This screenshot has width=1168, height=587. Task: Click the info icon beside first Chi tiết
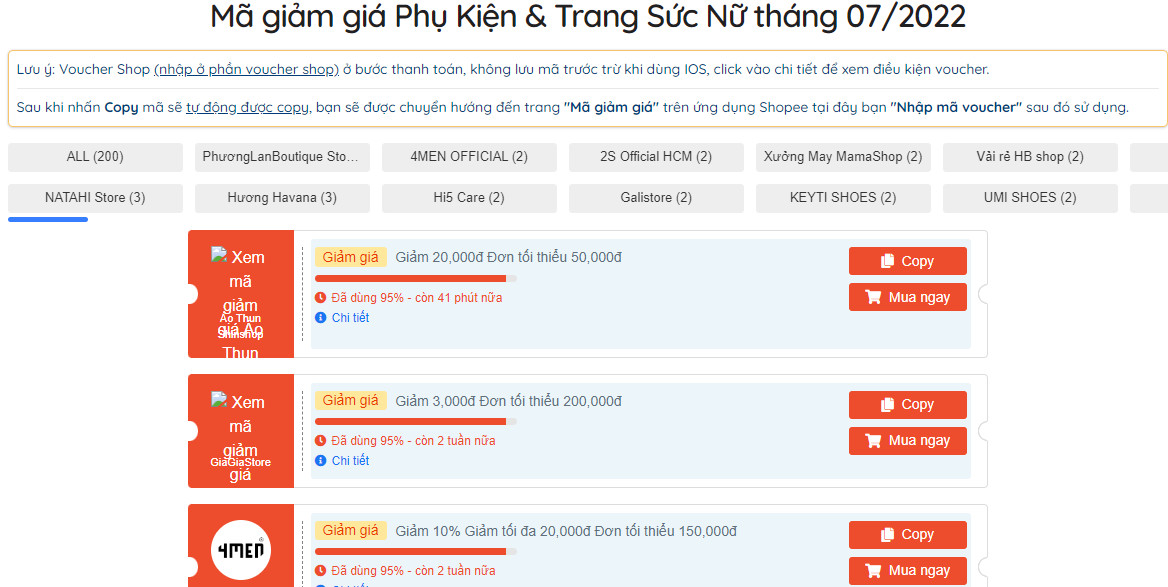(x=321, y=318)
